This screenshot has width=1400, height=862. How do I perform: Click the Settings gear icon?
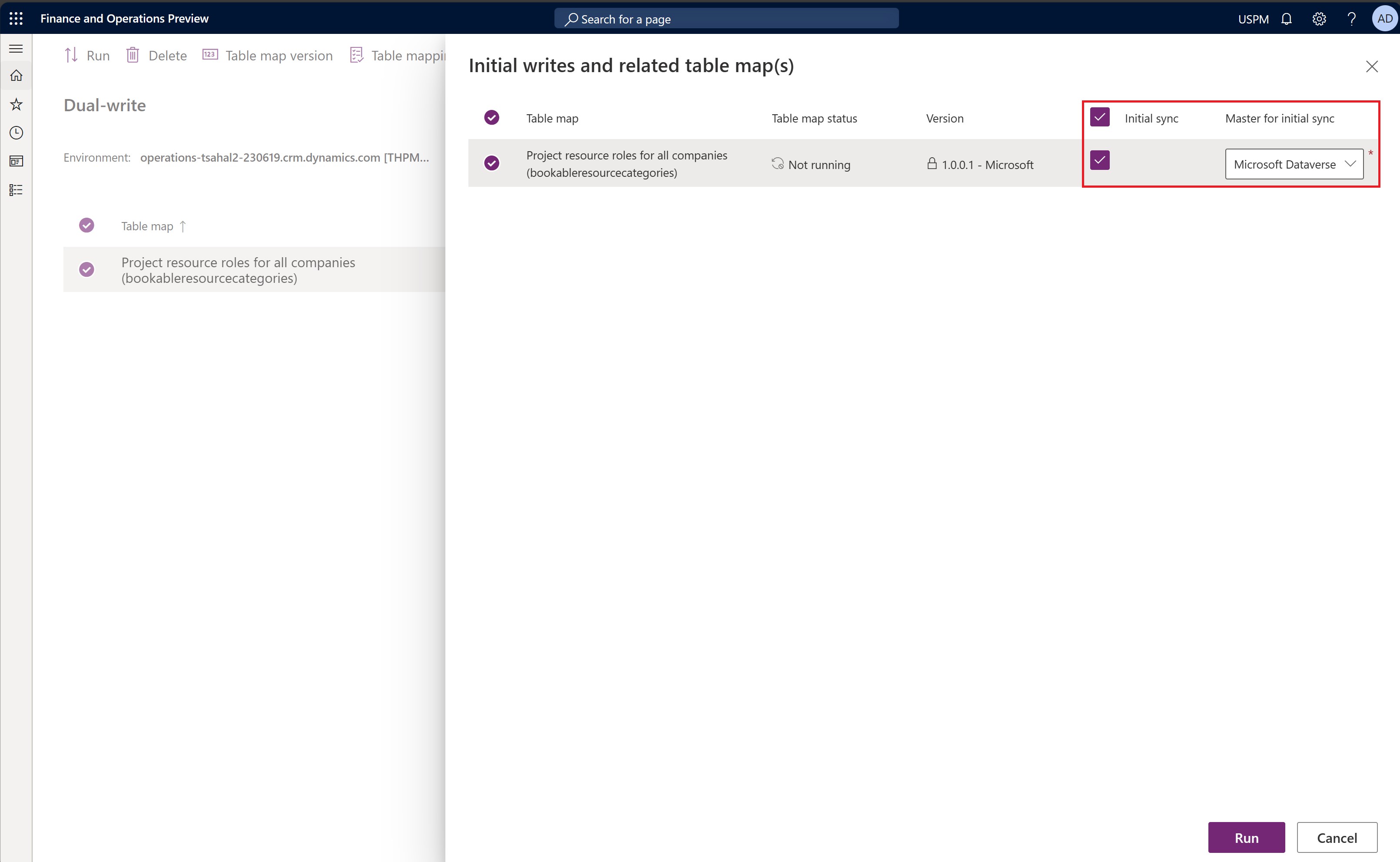pyautogui.click(x=1319, y=18)
